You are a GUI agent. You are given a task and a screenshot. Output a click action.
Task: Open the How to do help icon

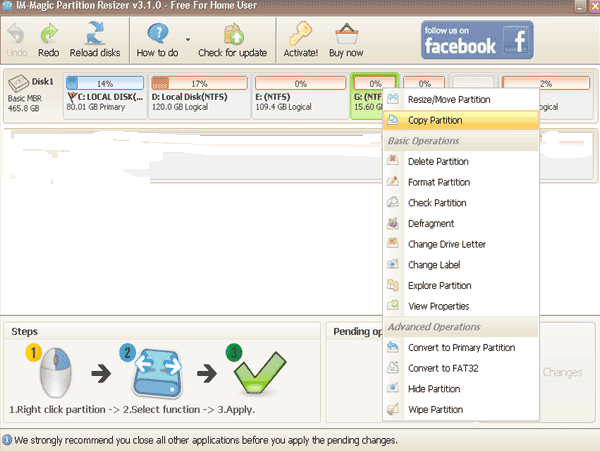tap(157, 34)
